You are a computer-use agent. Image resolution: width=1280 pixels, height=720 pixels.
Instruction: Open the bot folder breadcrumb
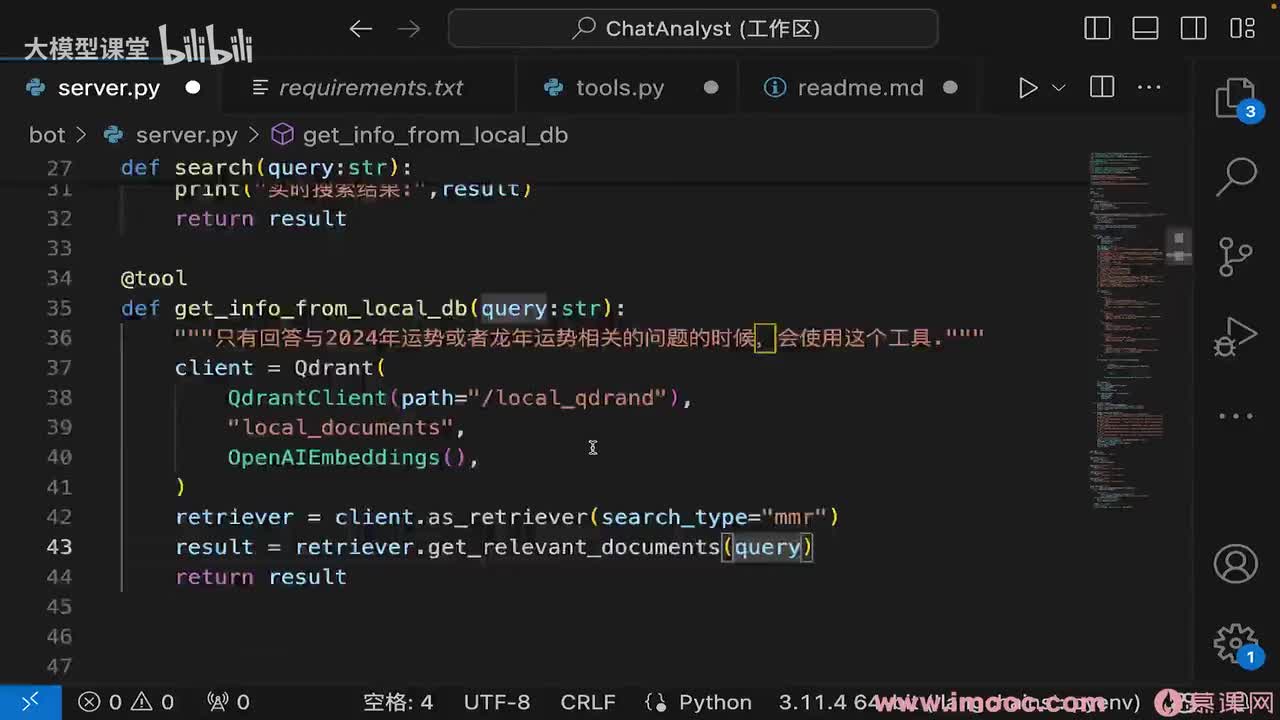click(x=46, y=135)
